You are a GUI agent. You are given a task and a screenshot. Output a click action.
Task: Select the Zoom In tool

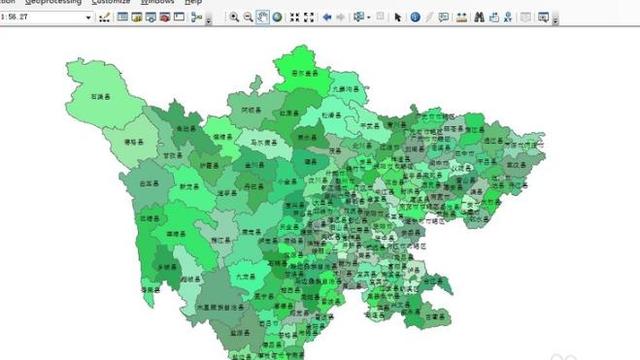[234, 17]
